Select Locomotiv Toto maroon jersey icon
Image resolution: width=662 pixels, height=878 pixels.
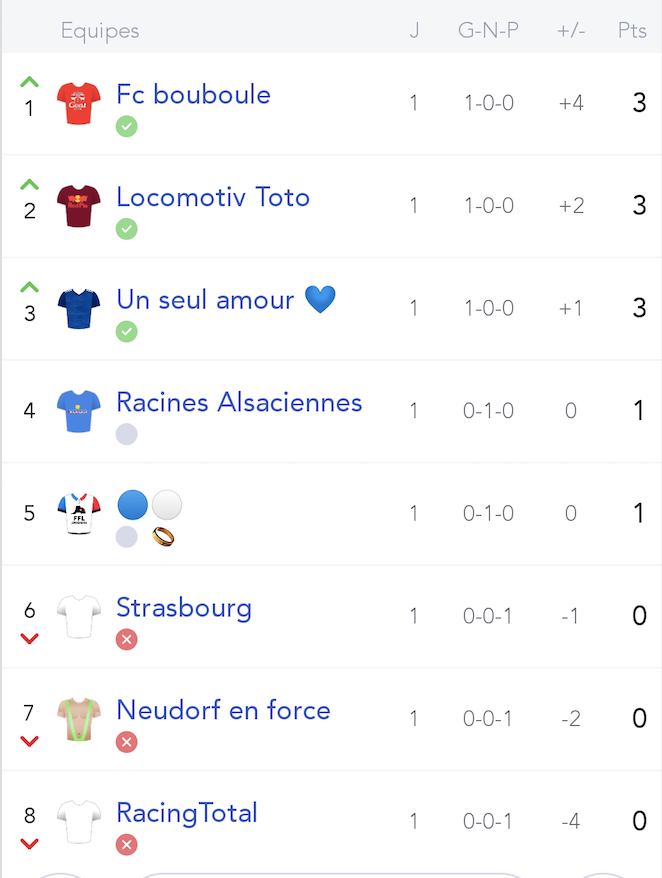coord(78,206)
